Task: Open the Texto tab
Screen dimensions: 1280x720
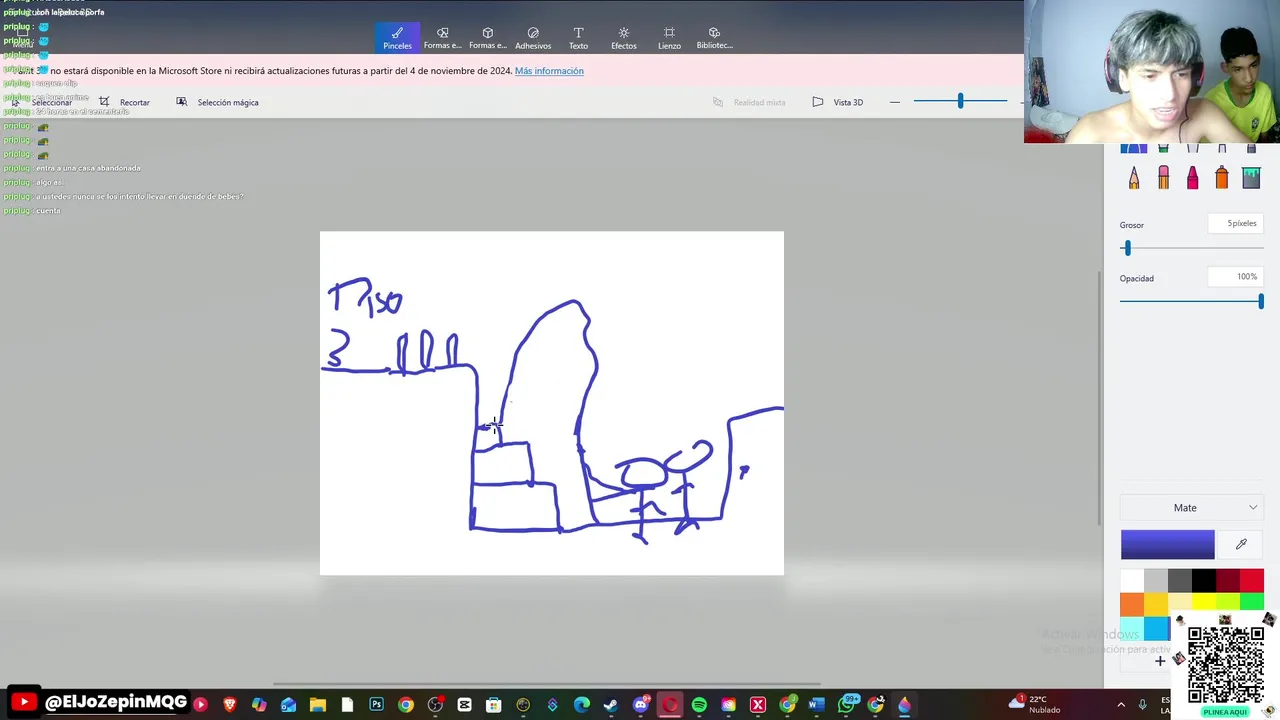Action: click(x=578, y=38)
